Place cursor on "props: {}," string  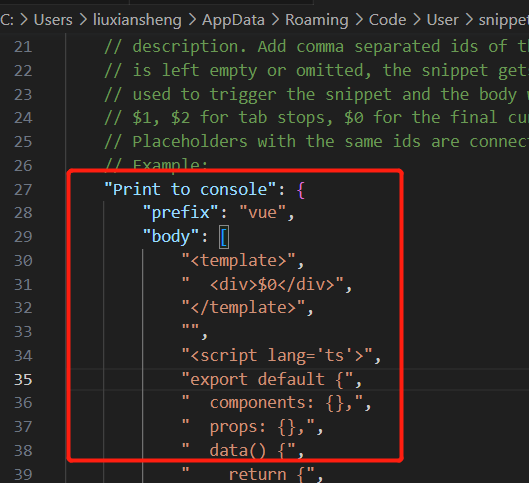click(248, 427)
